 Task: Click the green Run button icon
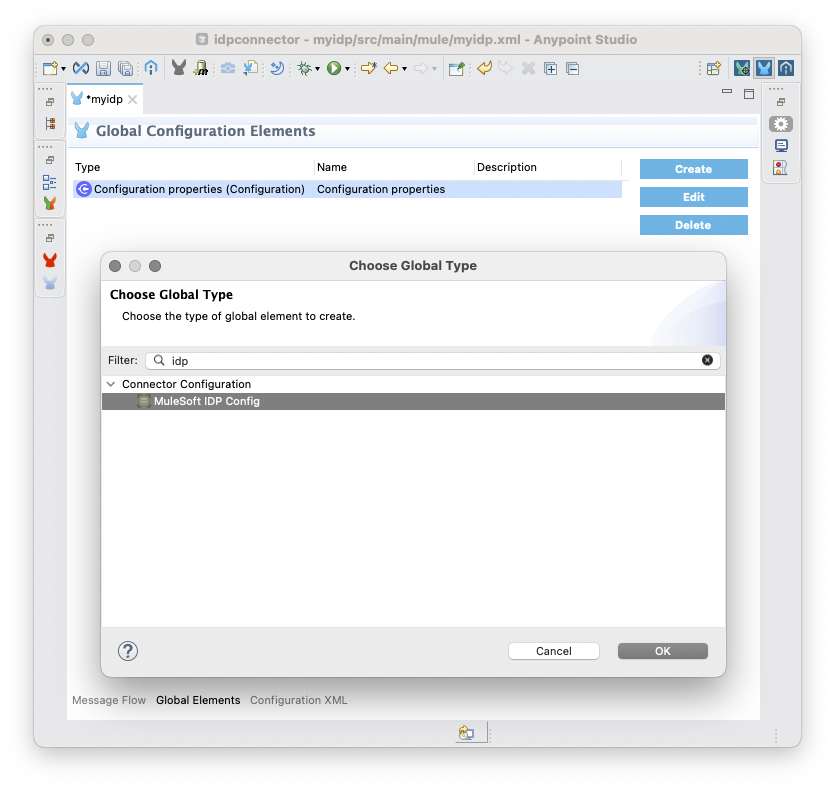[333, 69]
